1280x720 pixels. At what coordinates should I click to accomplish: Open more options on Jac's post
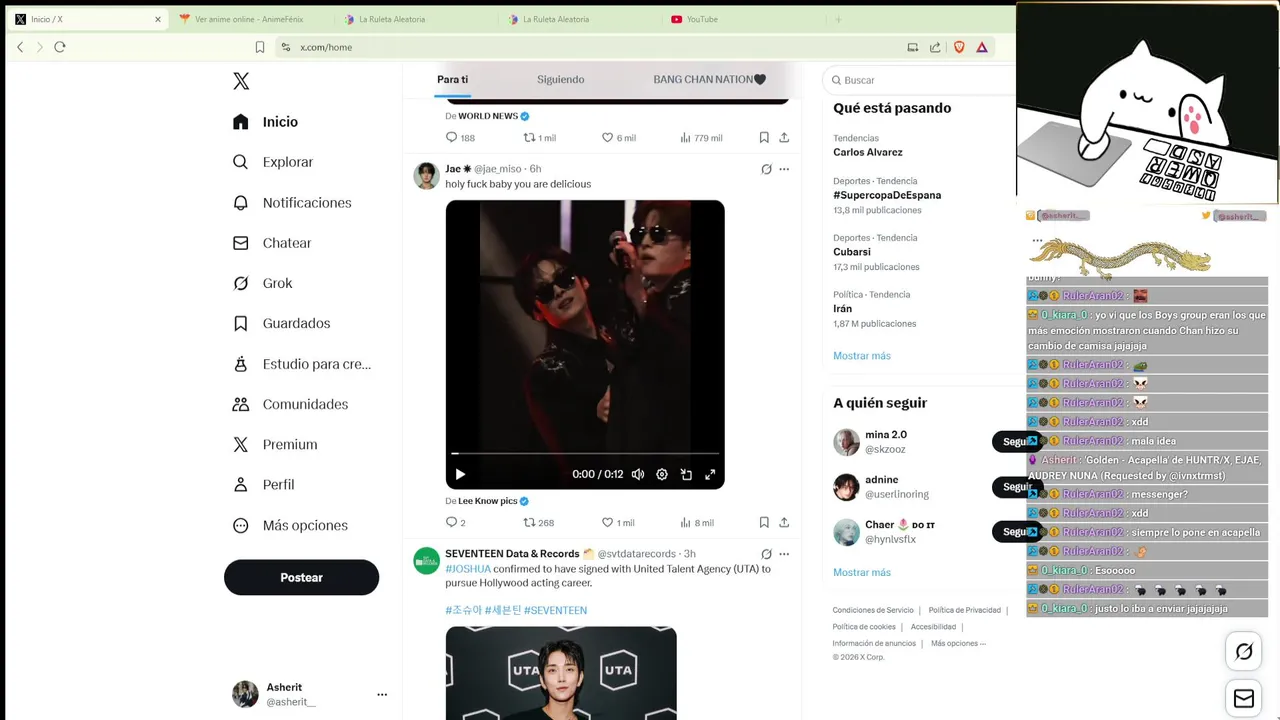coord(784,169)
